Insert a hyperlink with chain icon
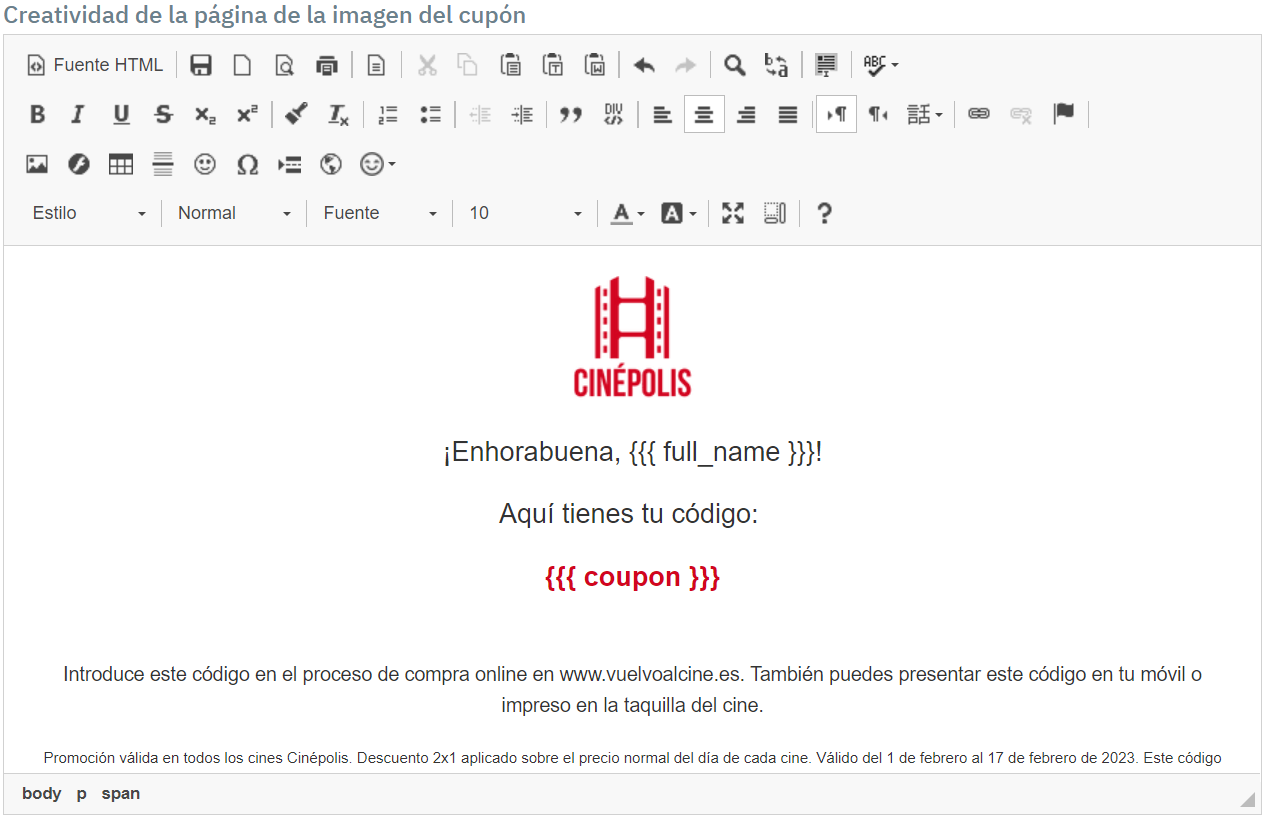 pos(979,114)
